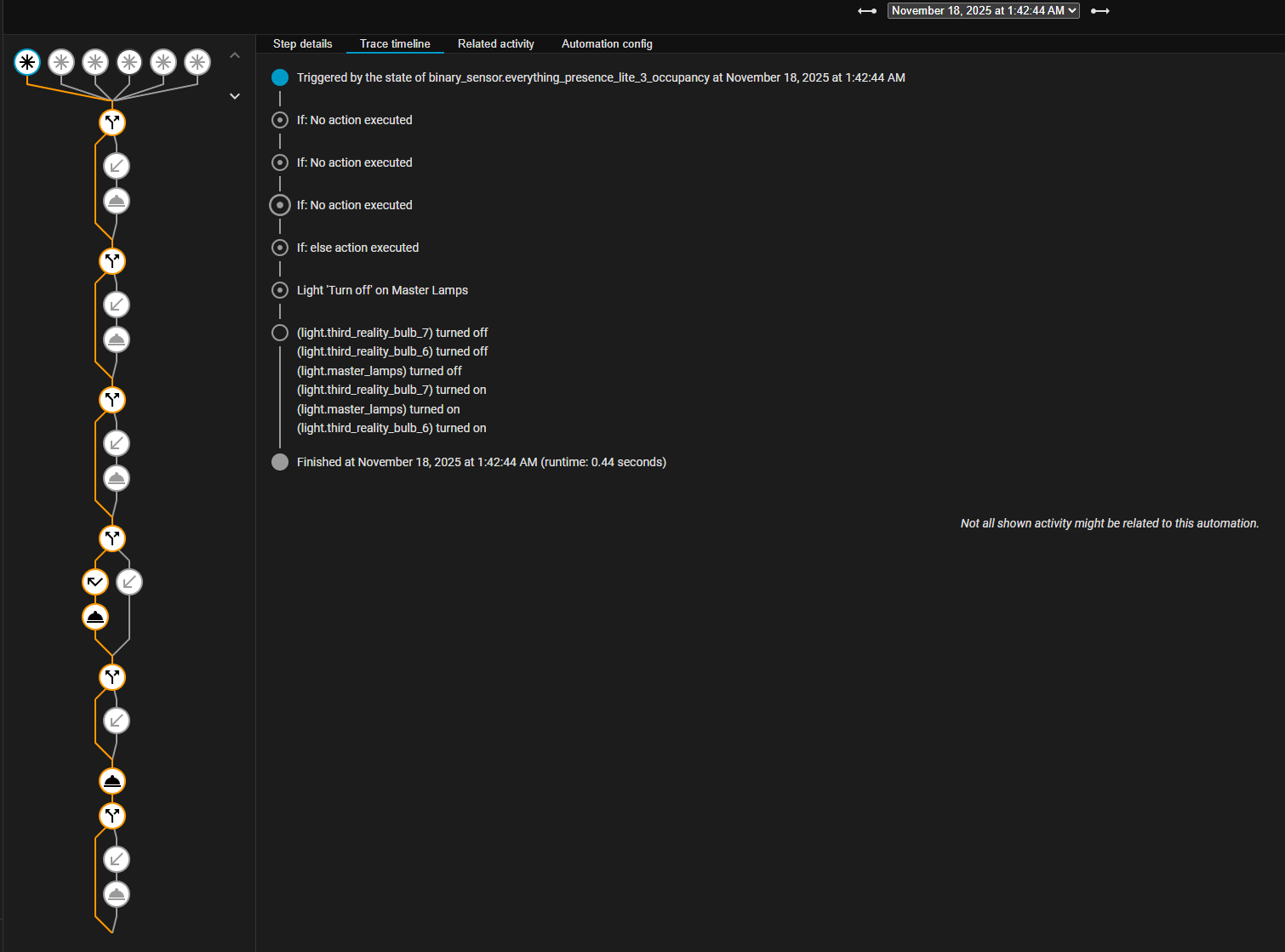
Task: Select the second trigger node in the graph
Action: [x=61, y=62]
